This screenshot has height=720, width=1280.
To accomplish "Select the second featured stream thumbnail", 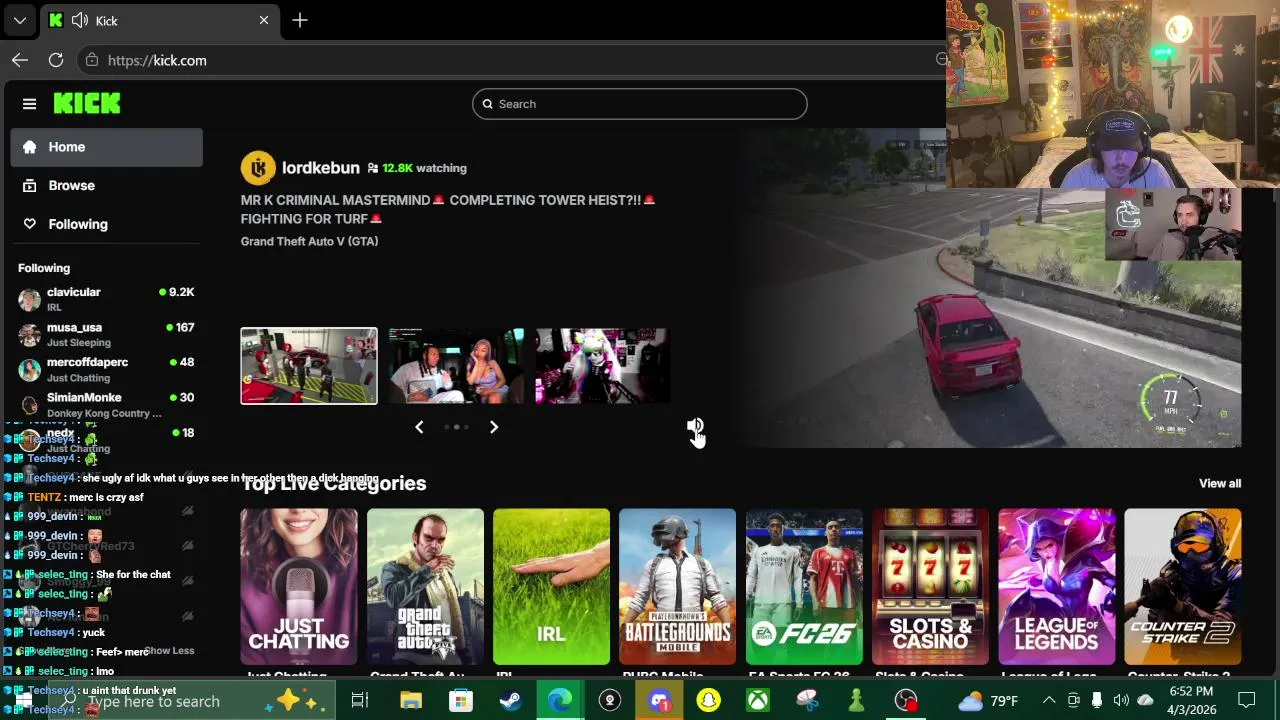I will 456,366.
